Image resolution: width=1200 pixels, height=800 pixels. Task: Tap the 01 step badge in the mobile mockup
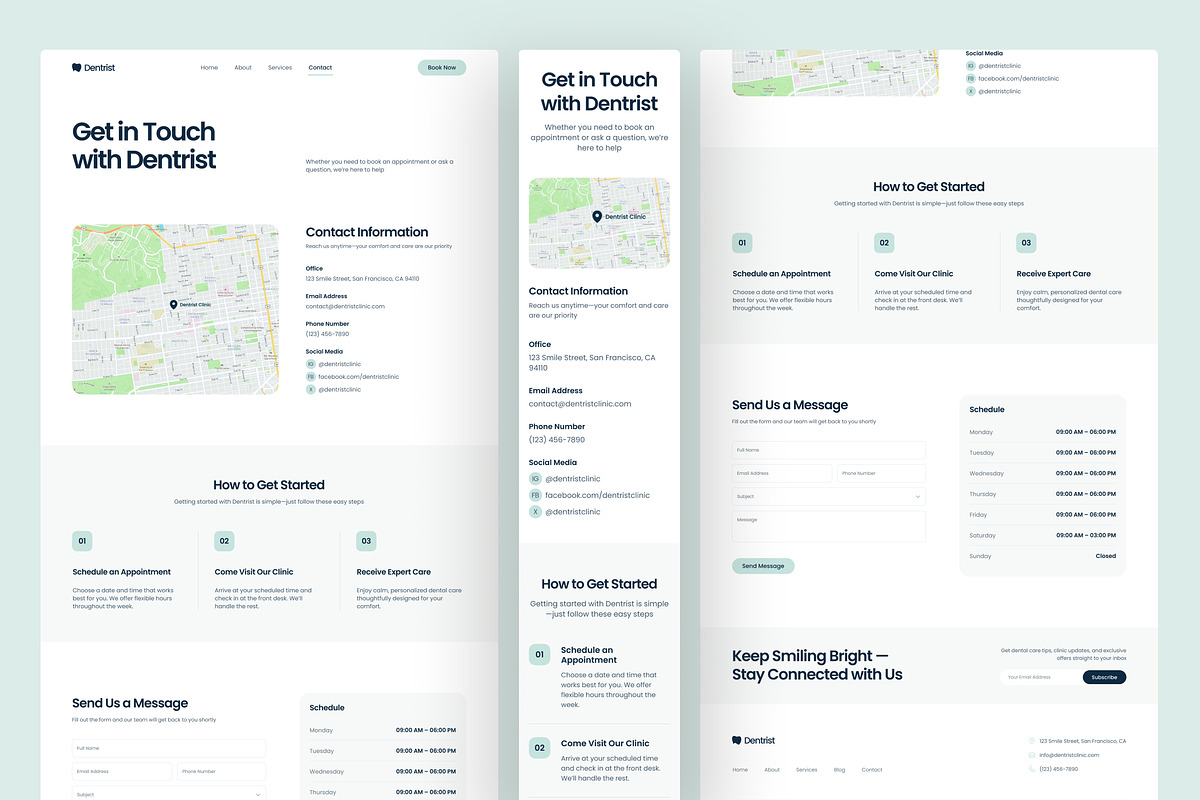(x=540, y=655)
